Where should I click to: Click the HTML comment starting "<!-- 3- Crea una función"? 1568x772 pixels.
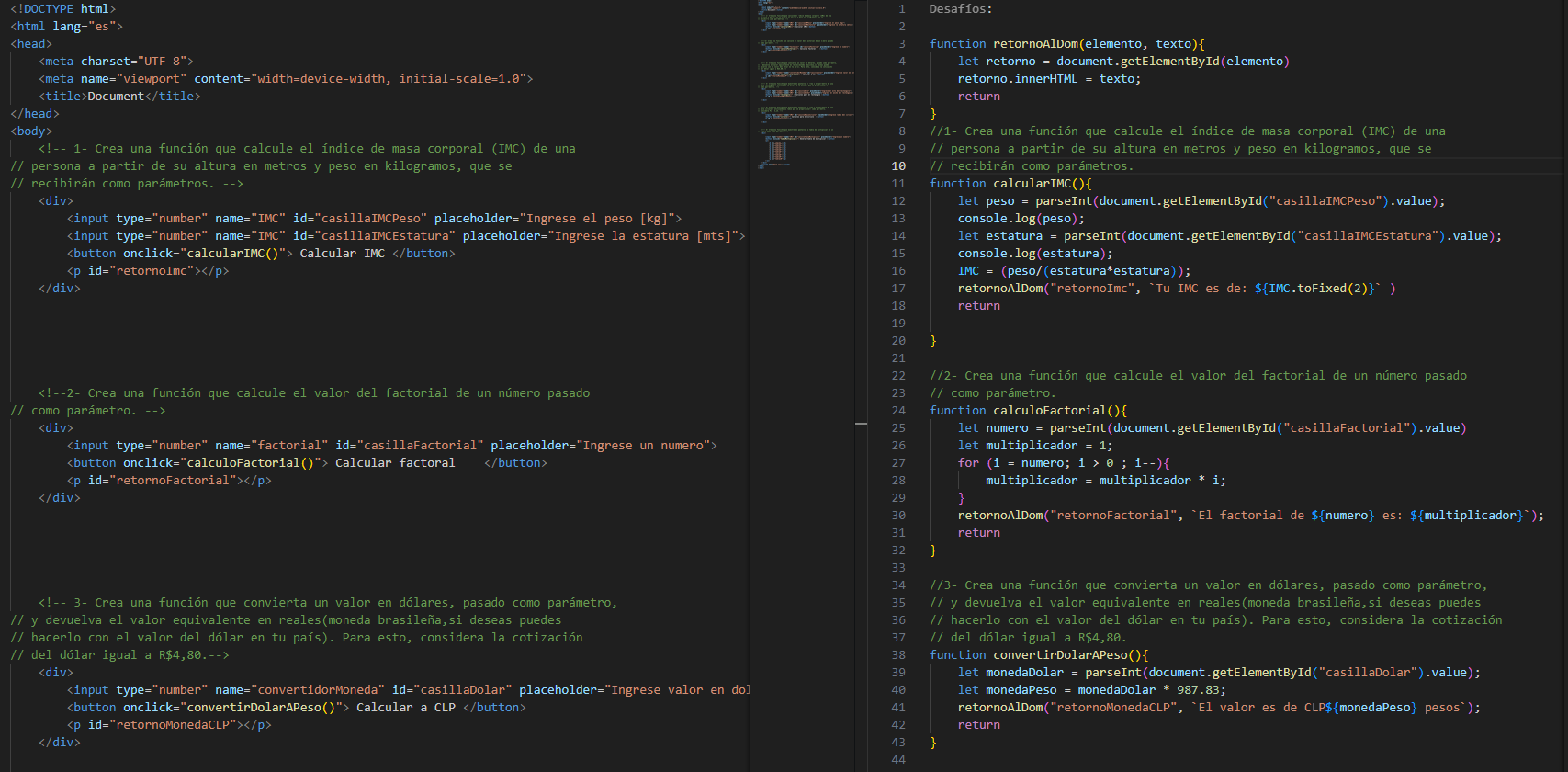[x=328, y=603]
